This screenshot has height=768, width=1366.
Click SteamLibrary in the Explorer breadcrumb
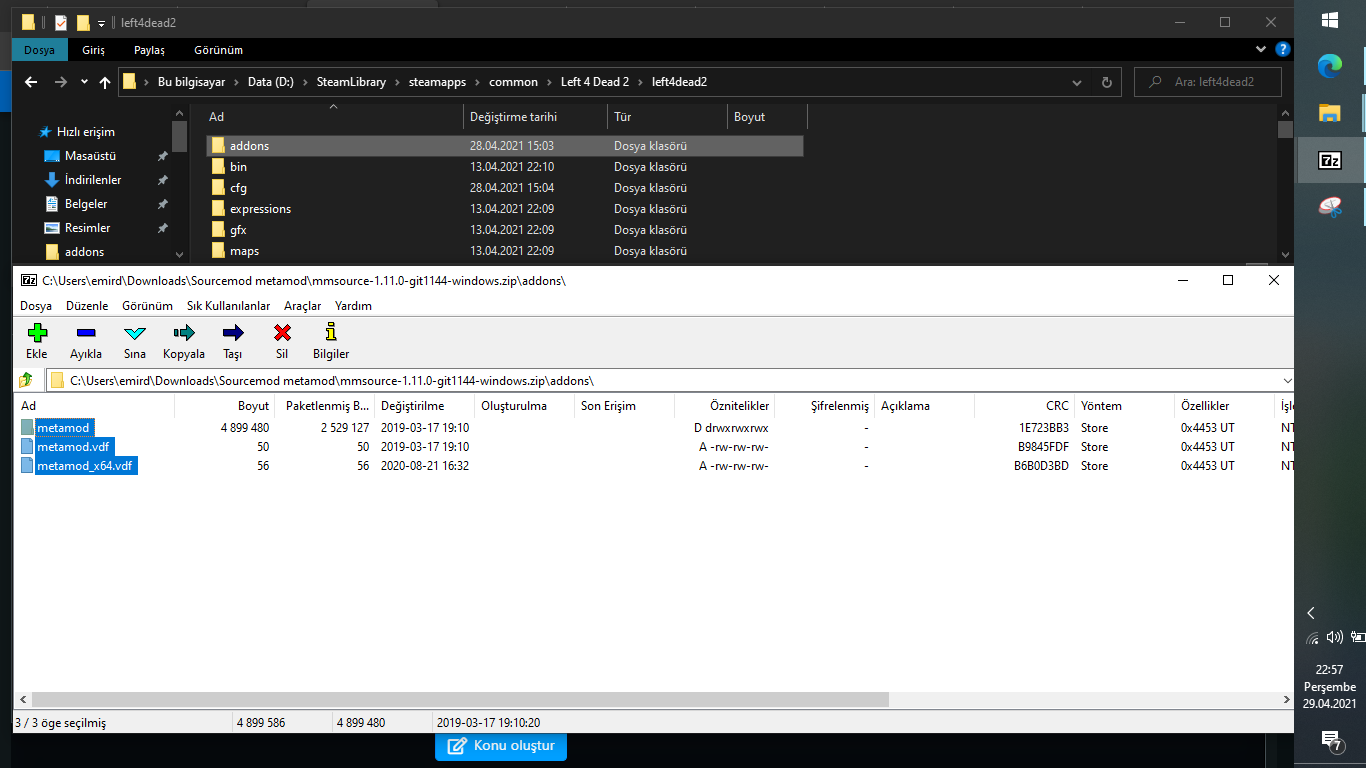(351, 82)
